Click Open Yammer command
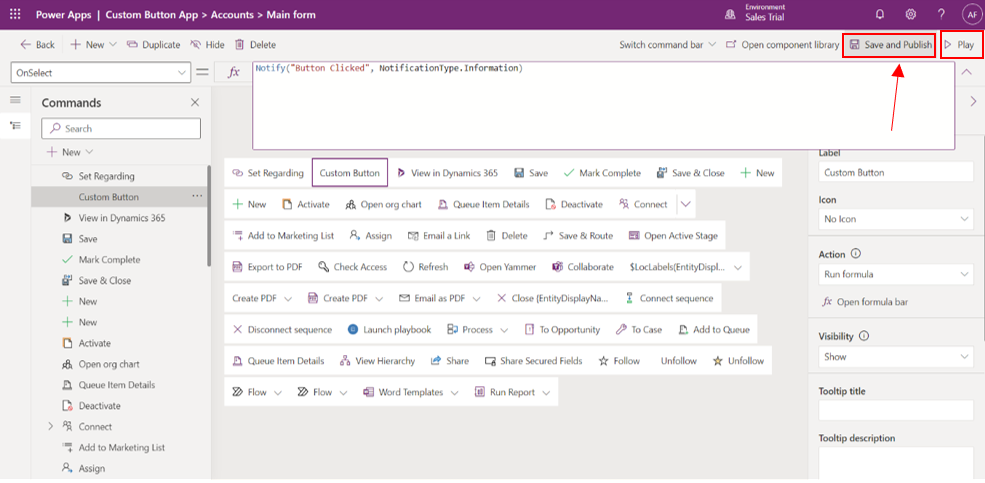Screen dimensions: 985x483 (x=500, y=267)
